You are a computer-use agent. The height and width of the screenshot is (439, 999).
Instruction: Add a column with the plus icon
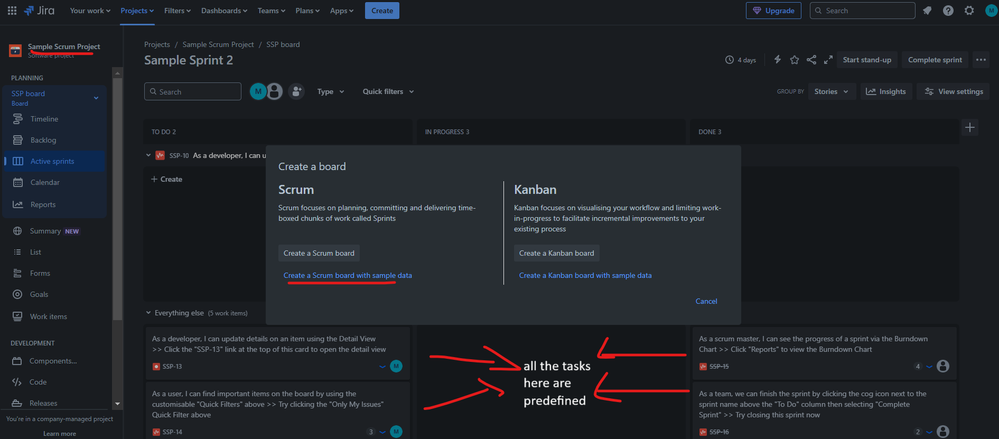pyautogui.click(x=970, y=127)
